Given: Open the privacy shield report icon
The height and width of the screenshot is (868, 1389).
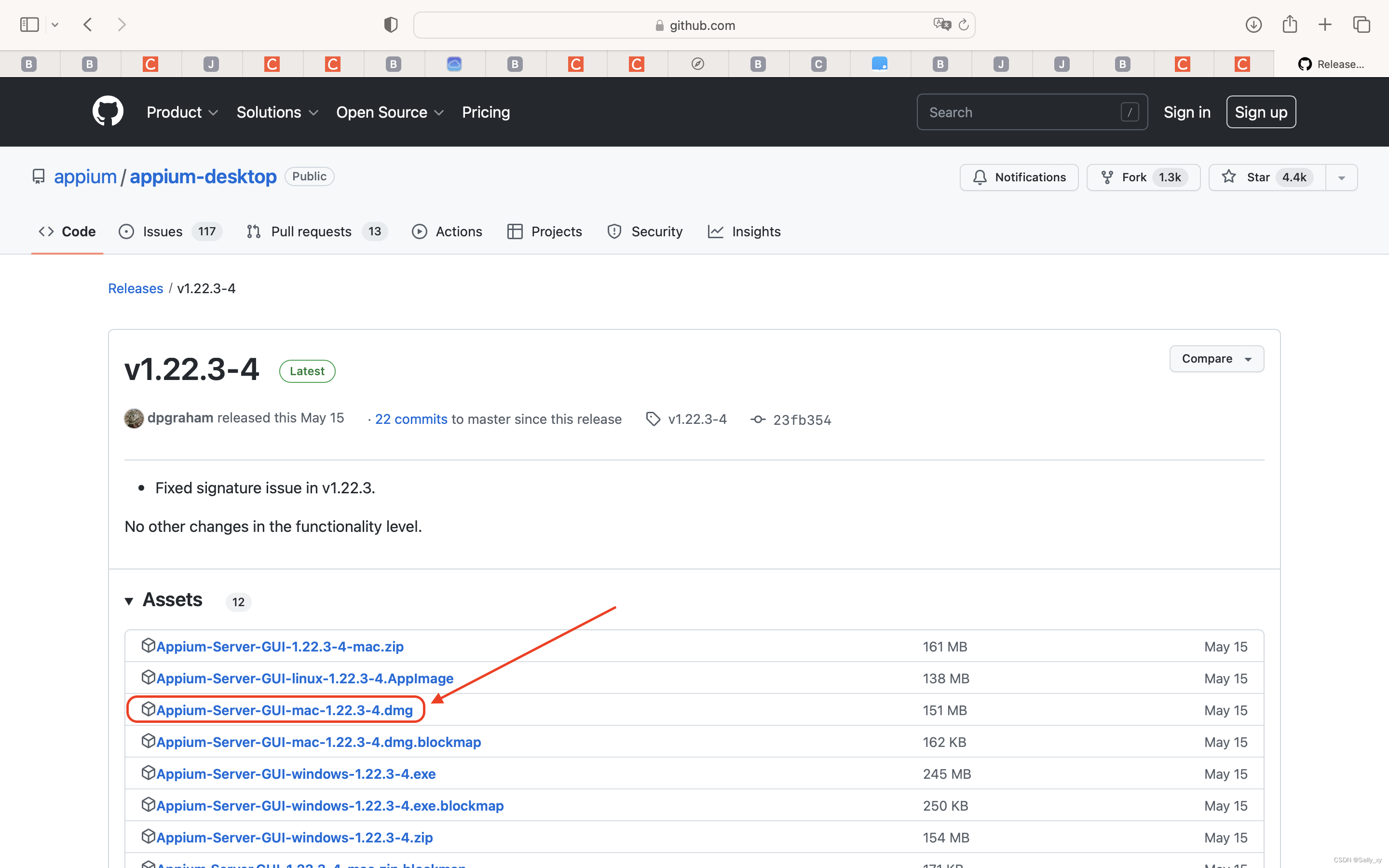Looking at the screenshot, I should [391, 25].
